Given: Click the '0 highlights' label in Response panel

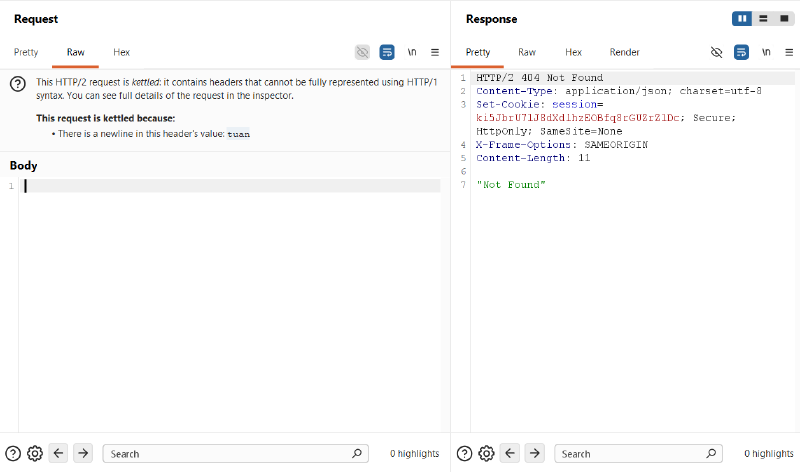Looking at the screenshot, I should click(769, 454).
